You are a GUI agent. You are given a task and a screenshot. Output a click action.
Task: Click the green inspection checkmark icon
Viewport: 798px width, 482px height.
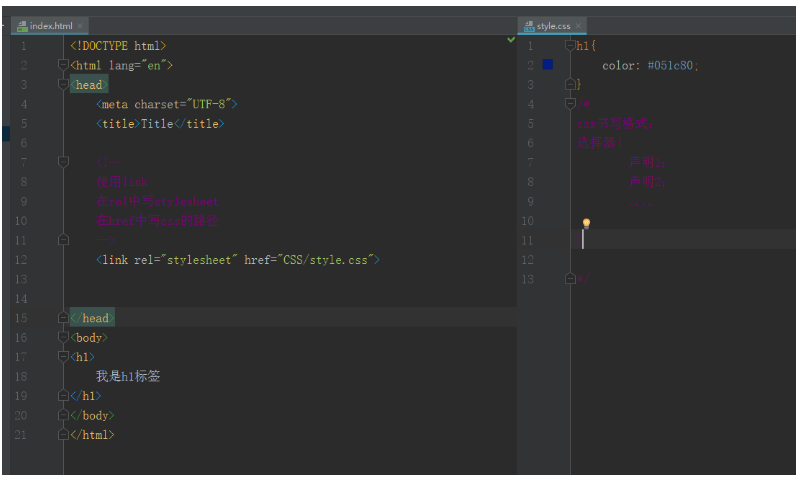coord(511,40)
